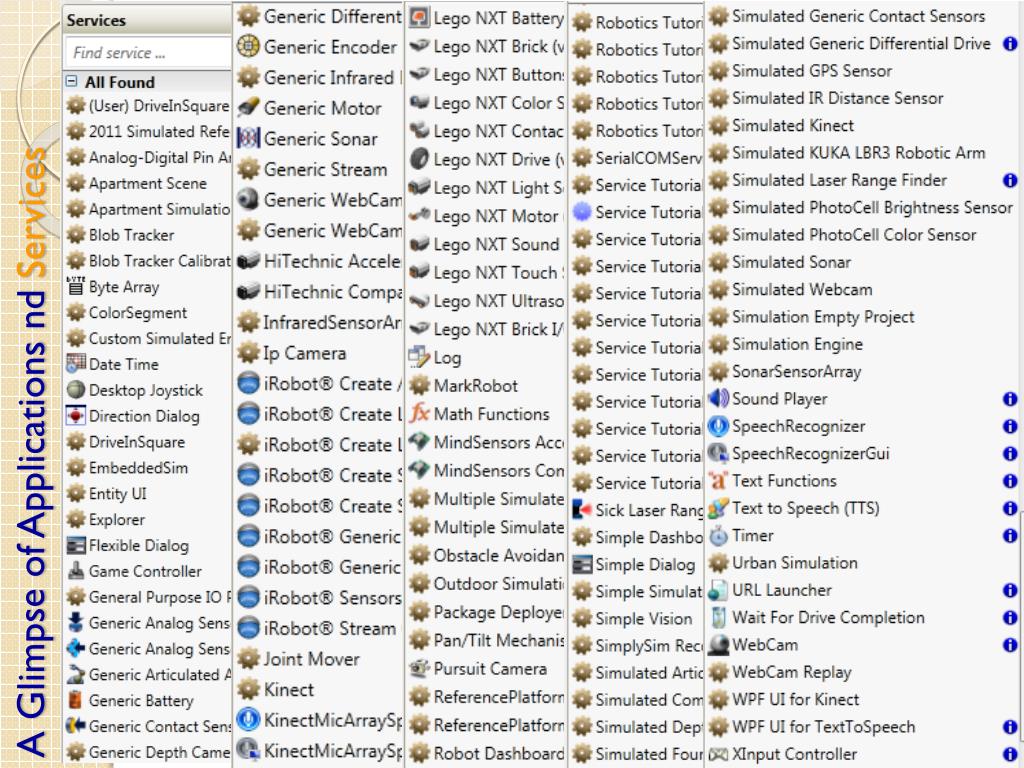Image resolution: width=1024 pixels, height=768 pixels.
Task: Click the Direction Dialog icon
Action: pos(76,416)
